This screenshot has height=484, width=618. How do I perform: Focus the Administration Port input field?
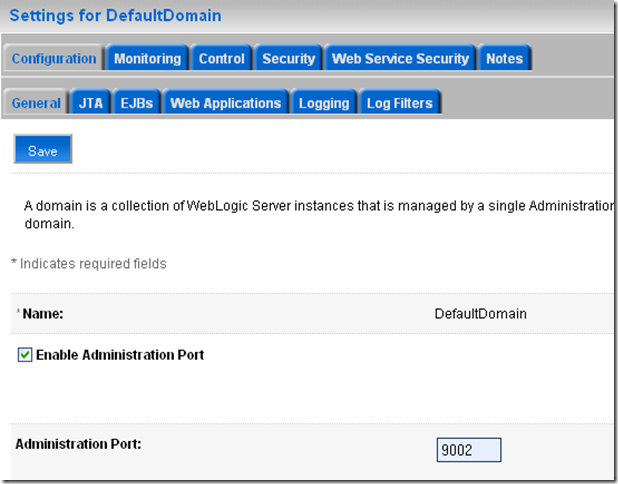pos(468,451)
